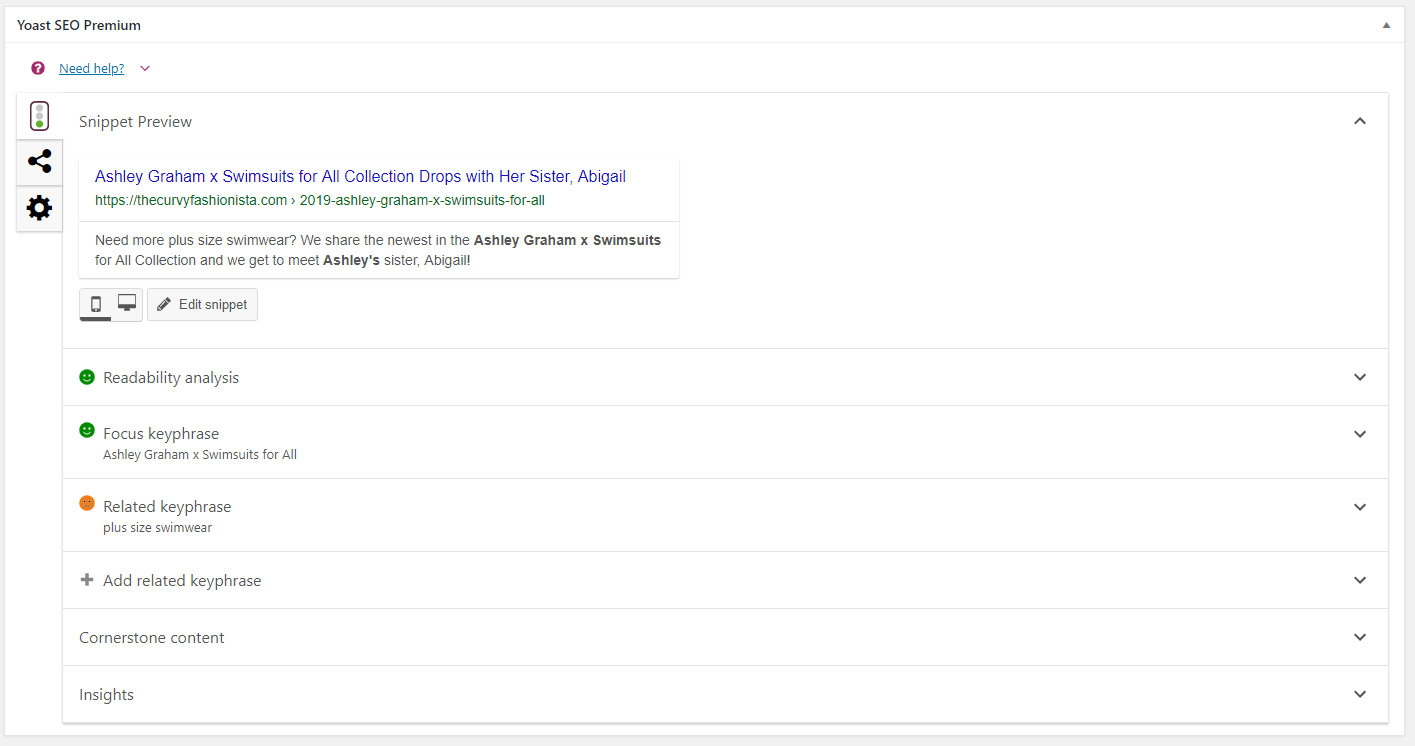
Task: Switch to desktop snippet preview
Action: click(127, 304)
